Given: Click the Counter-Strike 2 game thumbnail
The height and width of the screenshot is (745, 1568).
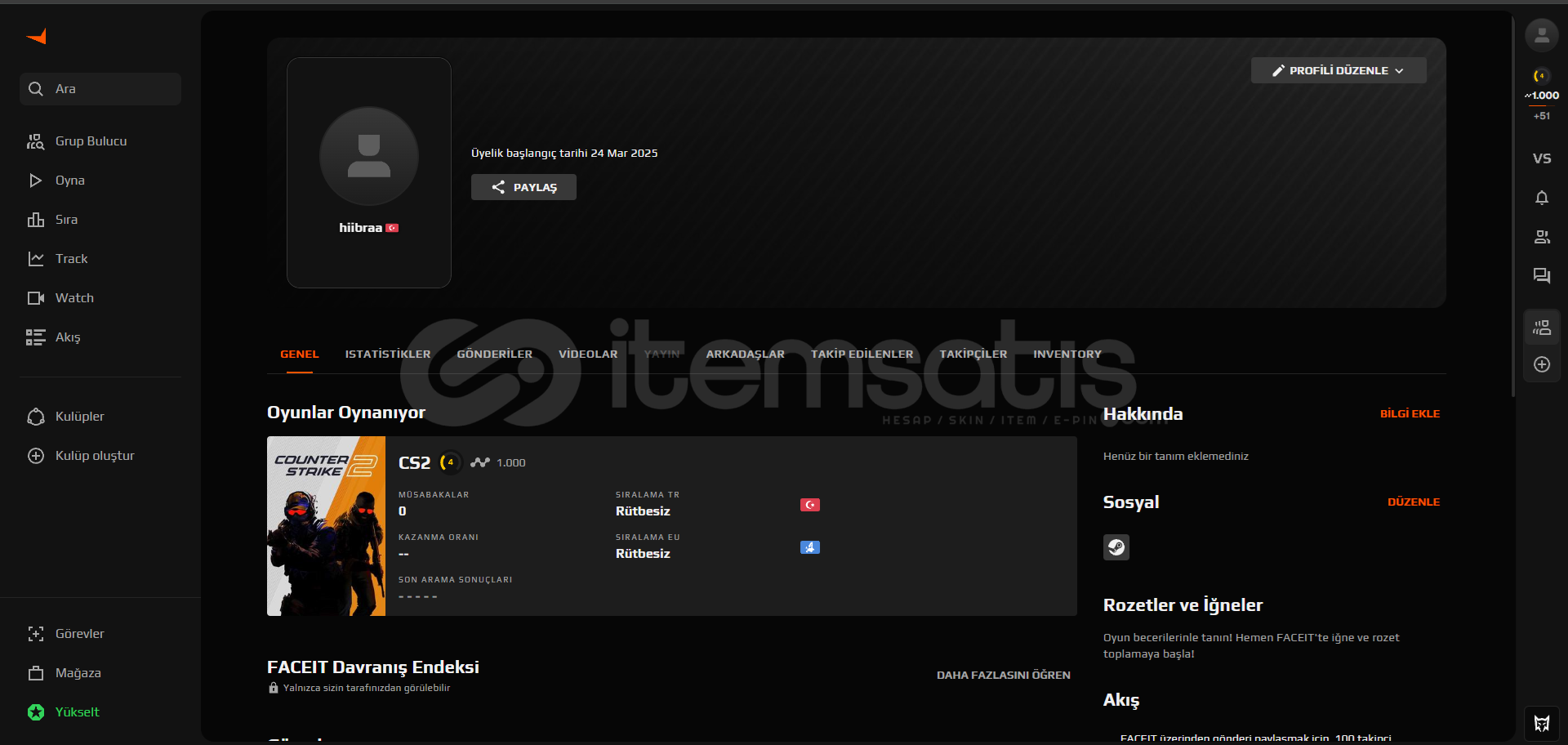Looking at the screenshot, I should 326,526.
